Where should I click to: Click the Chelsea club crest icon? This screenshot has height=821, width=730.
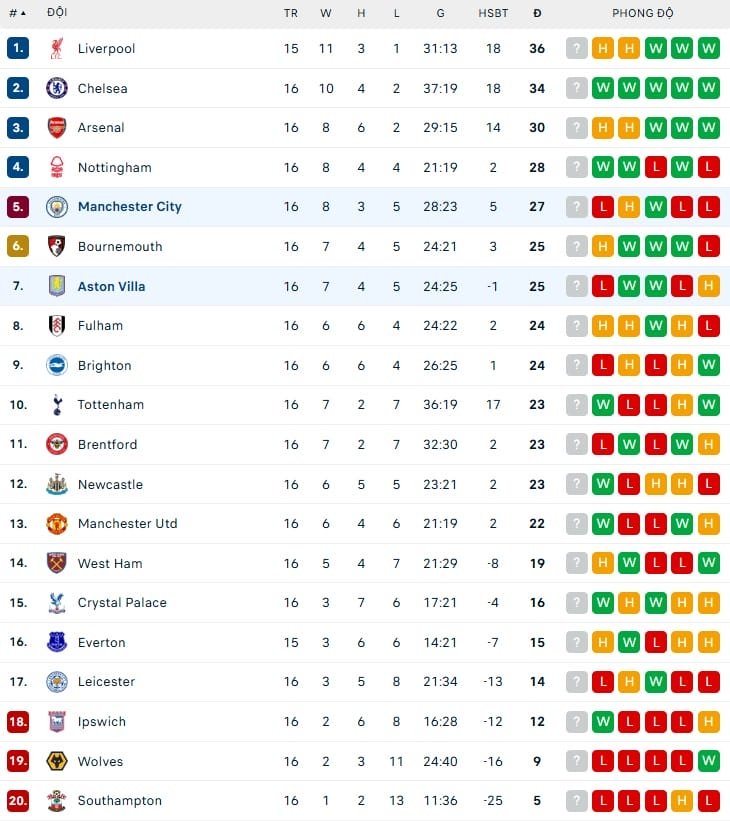(x=57, y=88)
